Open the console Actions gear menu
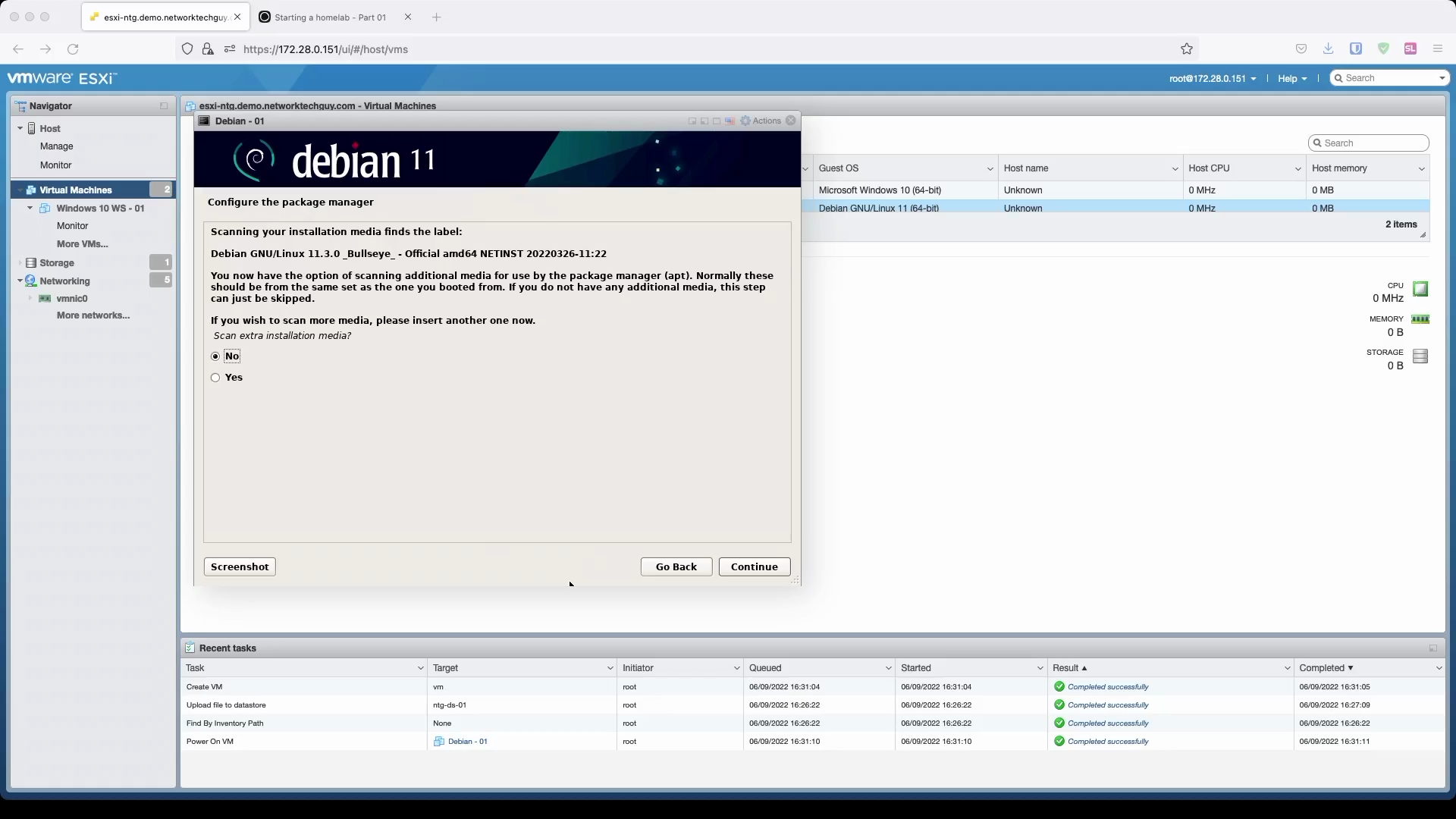This screenshot has height=819, width=1456. 761,121
